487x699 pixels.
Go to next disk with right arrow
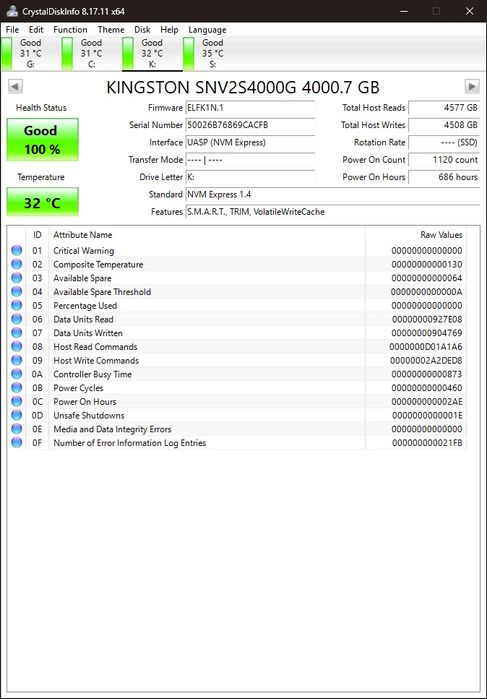pyautogui.click(x=472, y=86)
